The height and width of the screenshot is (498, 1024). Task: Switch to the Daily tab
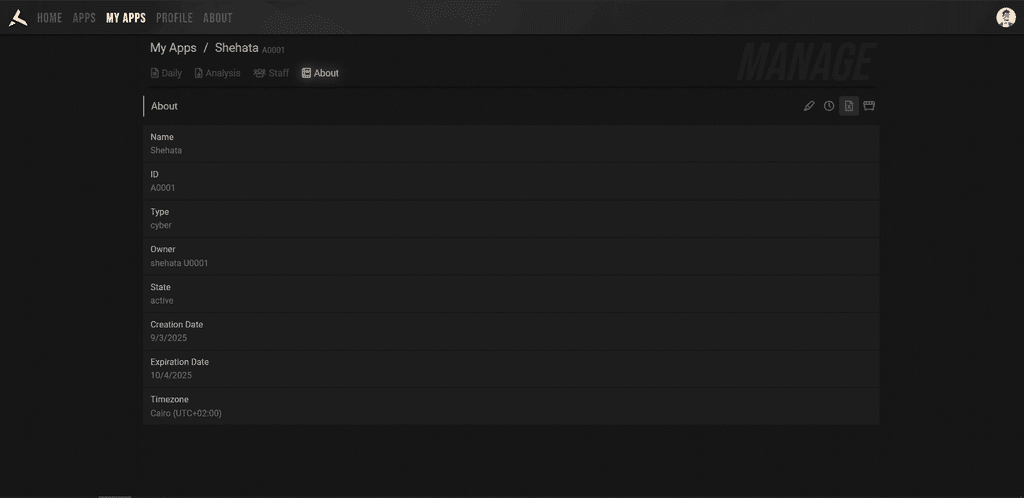(x=166, y=73)
